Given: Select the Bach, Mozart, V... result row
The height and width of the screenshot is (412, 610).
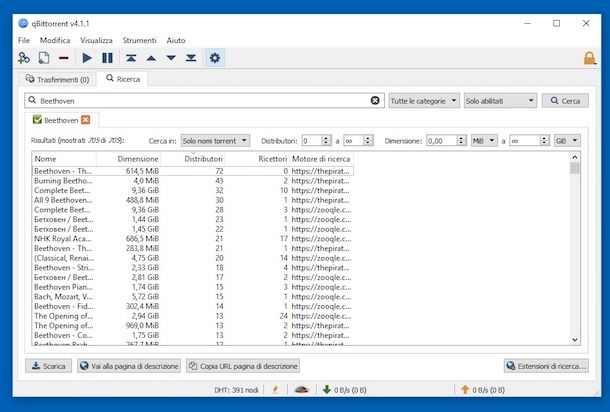Looking at the screenshot, I should [193, 297].
